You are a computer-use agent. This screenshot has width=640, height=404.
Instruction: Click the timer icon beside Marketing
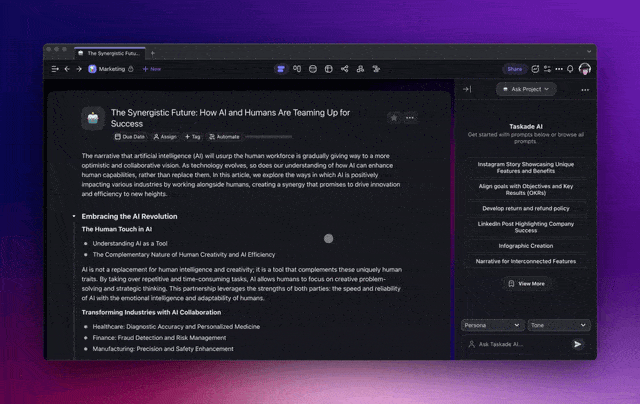click(x=131, y=69)
